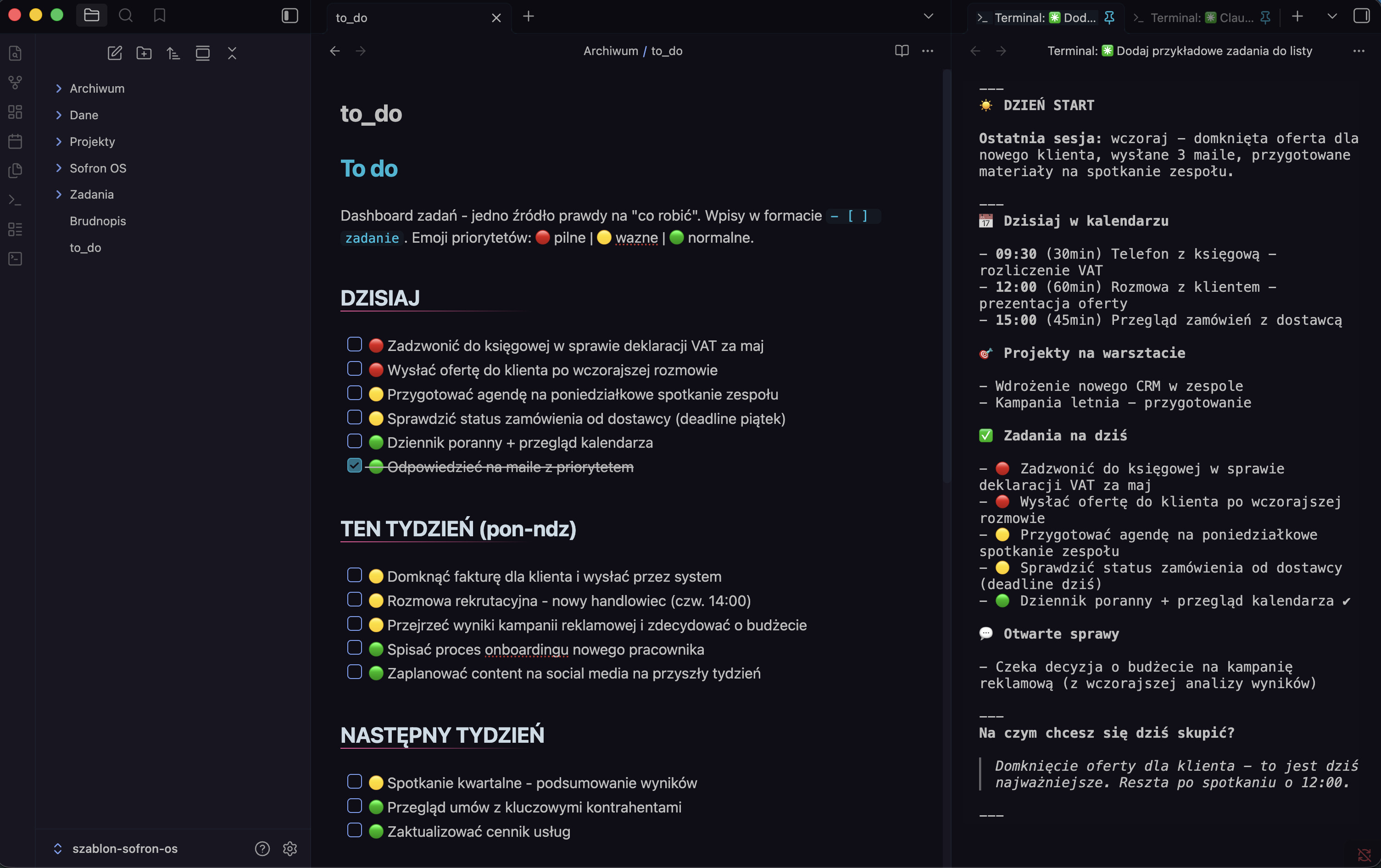Collapse all folders icon in explorer
This screenshot has width=1381, height=868.
point(232,53)
